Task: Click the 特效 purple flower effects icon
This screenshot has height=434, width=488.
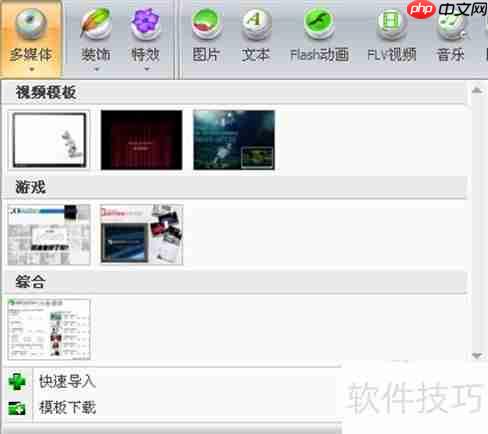Action: tap(145, 23)
